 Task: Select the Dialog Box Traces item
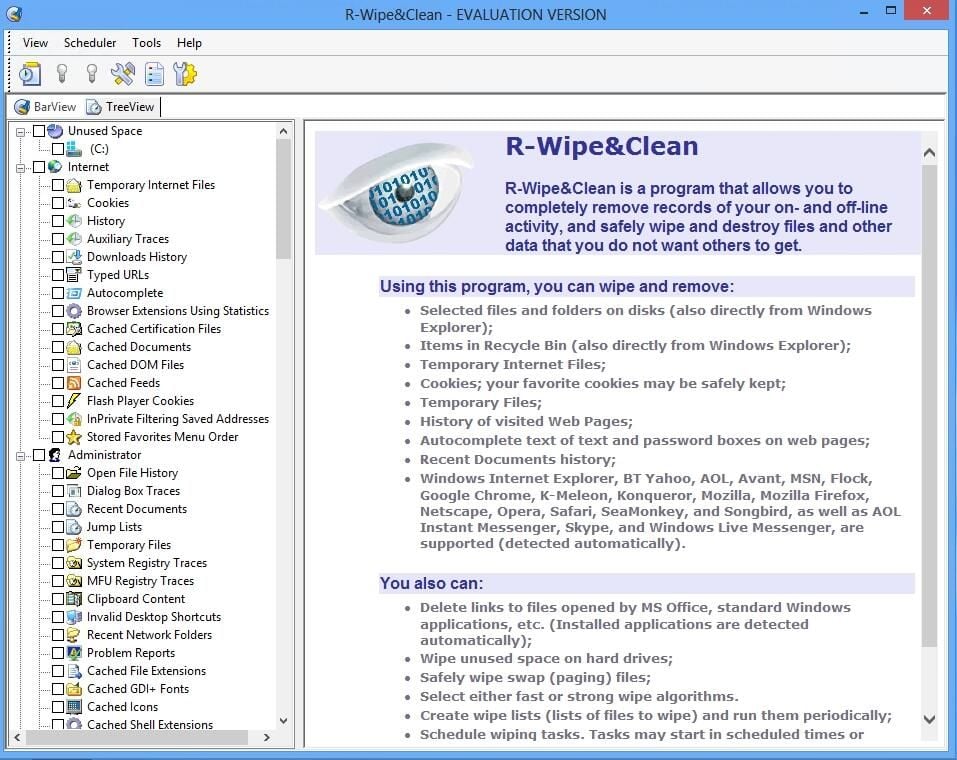click(x=133, y=491)
